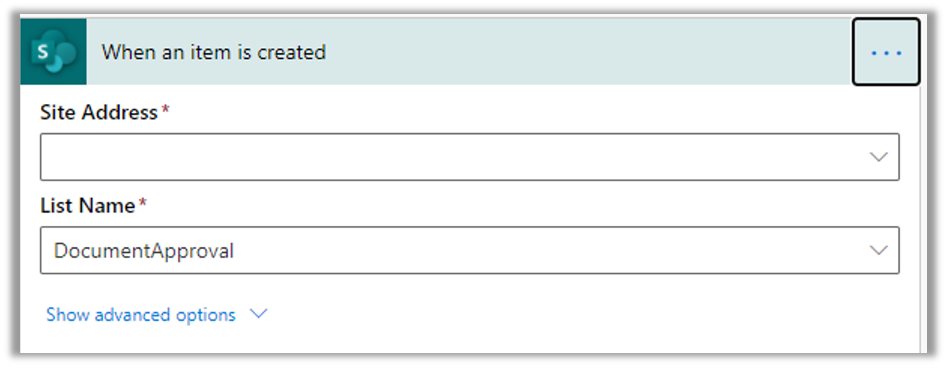Click the red asterisk beside List Name
Viewport: 948px width, 368px height.
[x=143, y=204]
